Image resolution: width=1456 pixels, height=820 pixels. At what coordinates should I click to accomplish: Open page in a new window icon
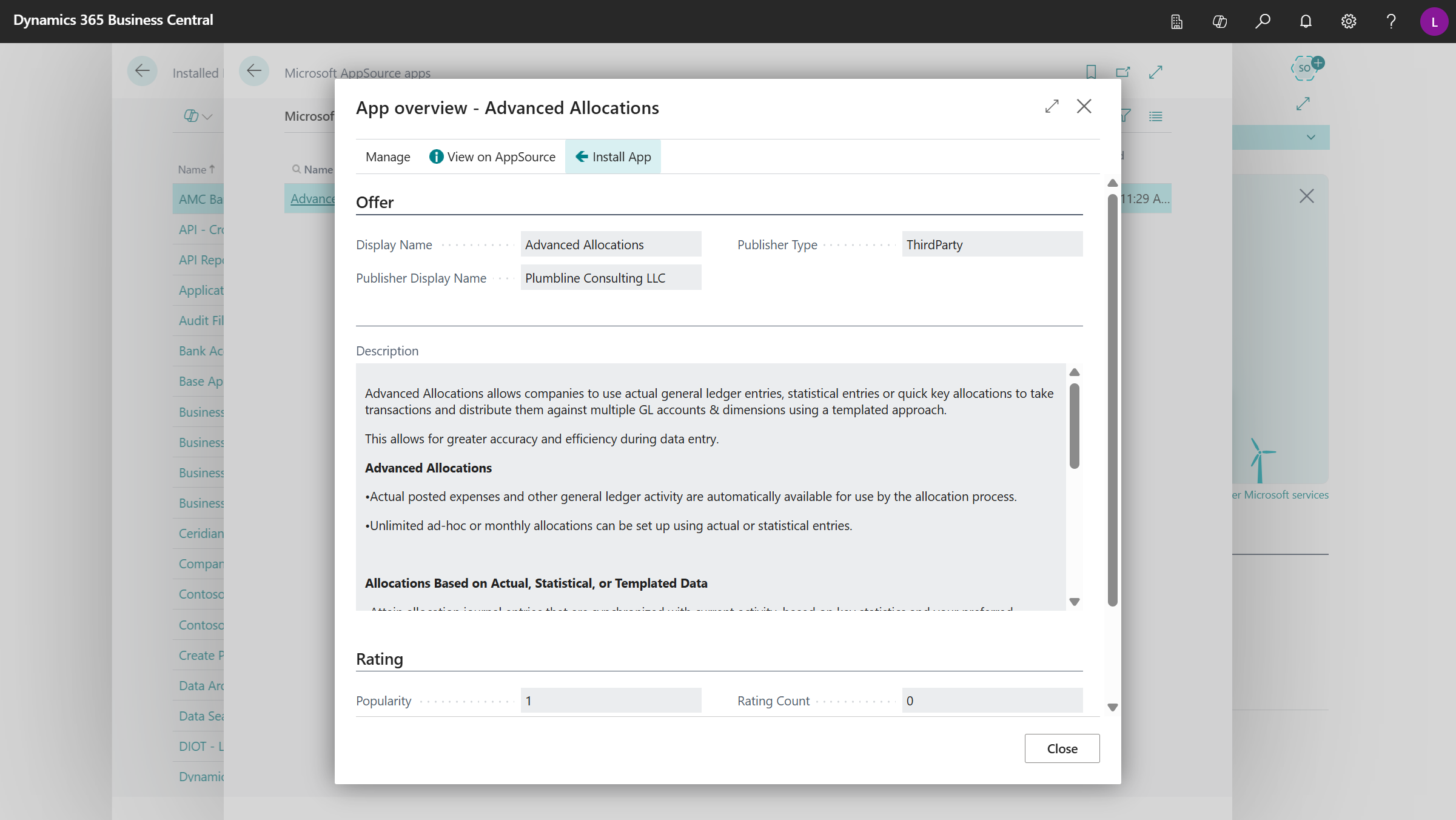coord(1122,72)
